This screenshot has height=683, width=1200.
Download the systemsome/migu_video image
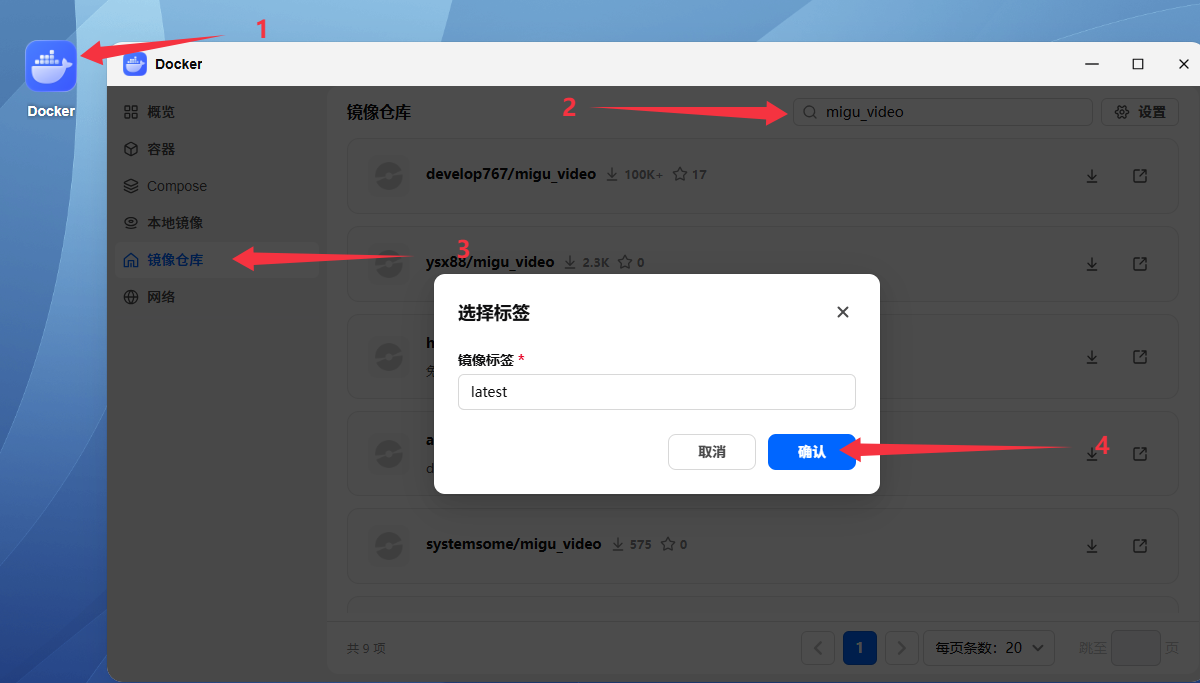coord(1092,546)
